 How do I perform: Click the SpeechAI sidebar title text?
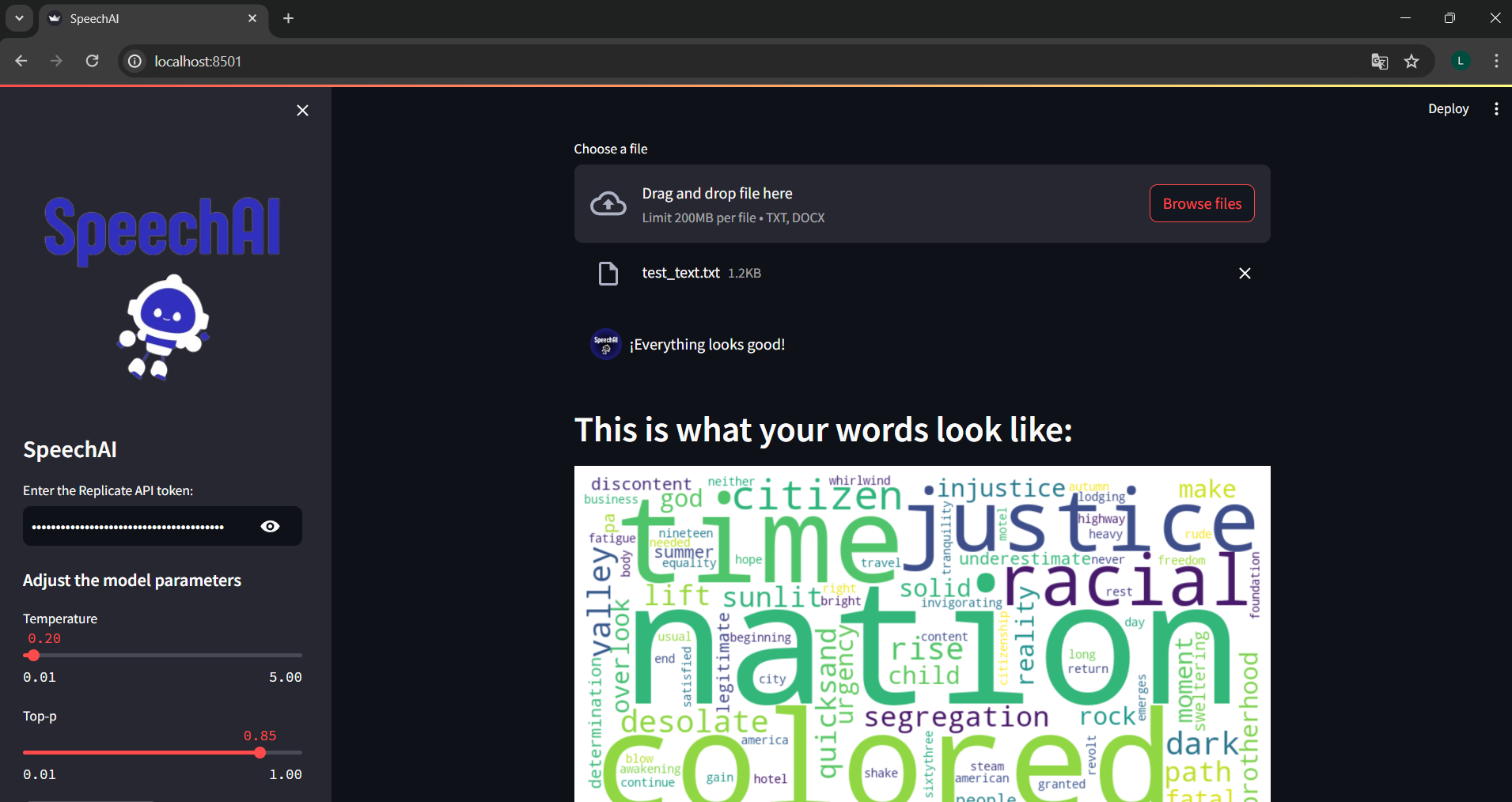(70, 449)
